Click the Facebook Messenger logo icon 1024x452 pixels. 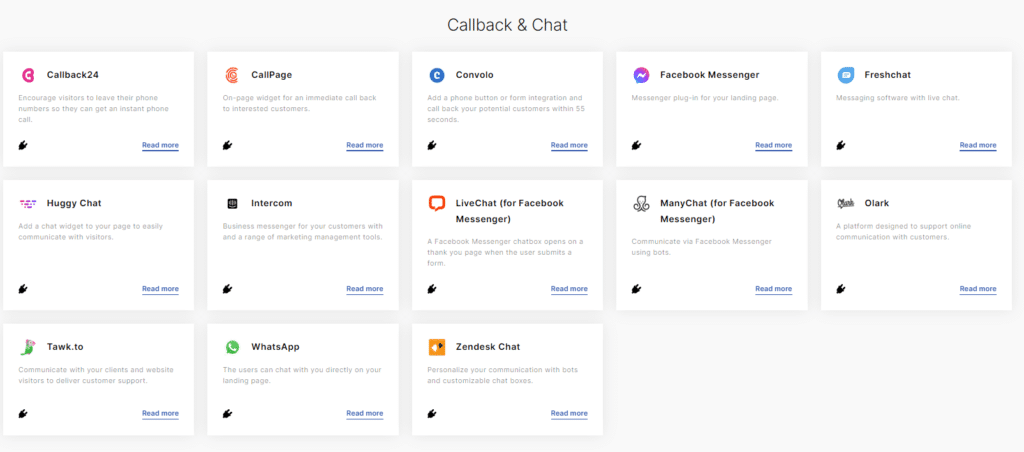pos(641,75)
